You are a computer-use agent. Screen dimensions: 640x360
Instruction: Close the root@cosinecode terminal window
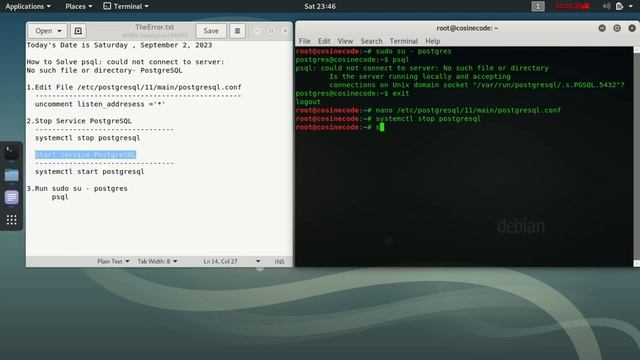[632, 28]
